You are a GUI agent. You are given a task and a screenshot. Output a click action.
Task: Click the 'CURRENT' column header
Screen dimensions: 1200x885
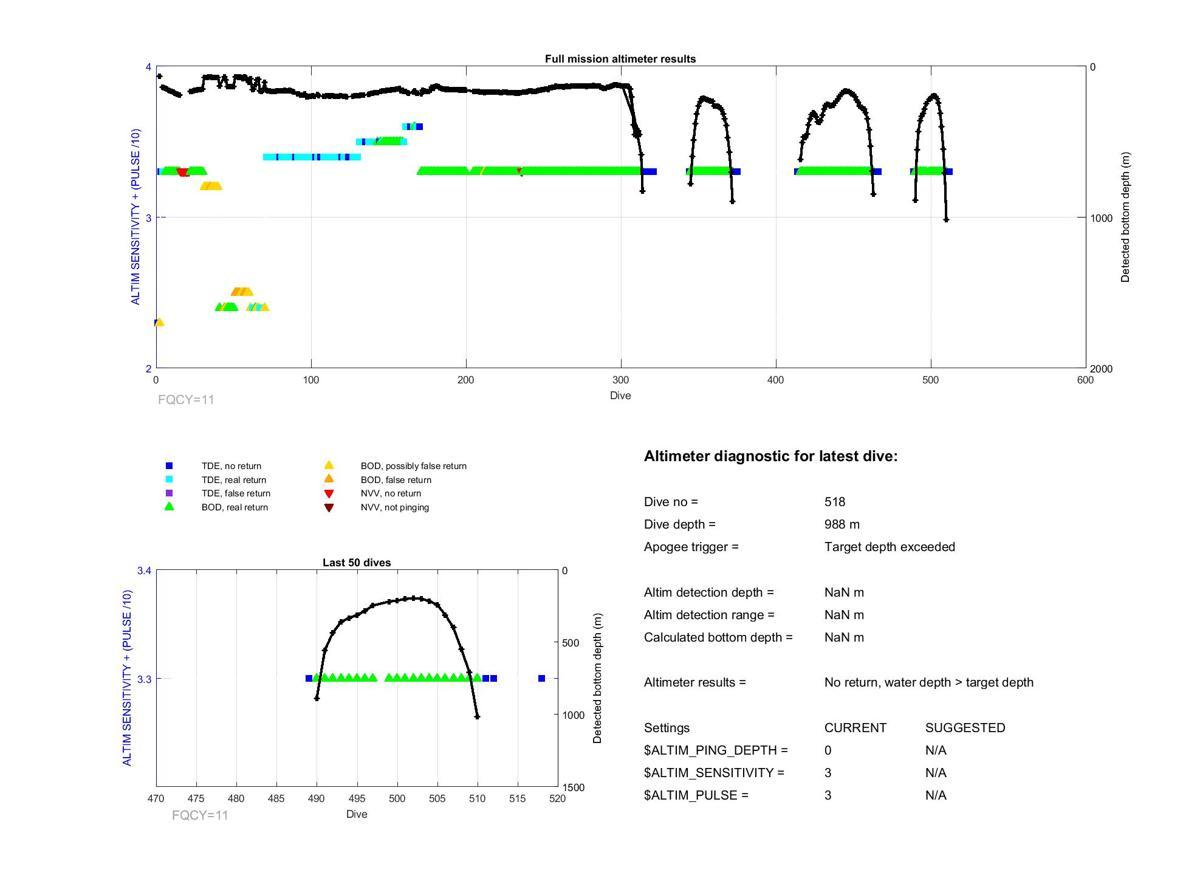pos(855,728)
